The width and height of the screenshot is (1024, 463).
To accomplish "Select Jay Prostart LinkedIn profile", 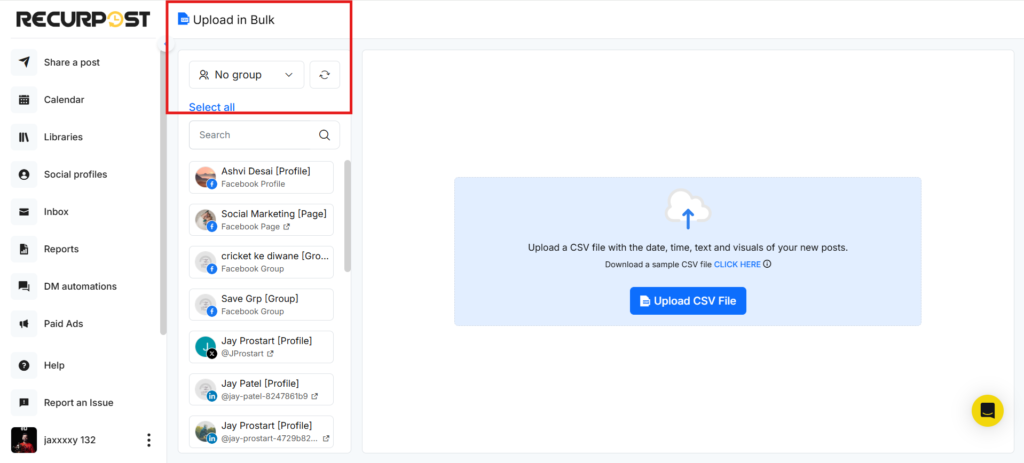I will pyautogui.click(x=261, y=432).
